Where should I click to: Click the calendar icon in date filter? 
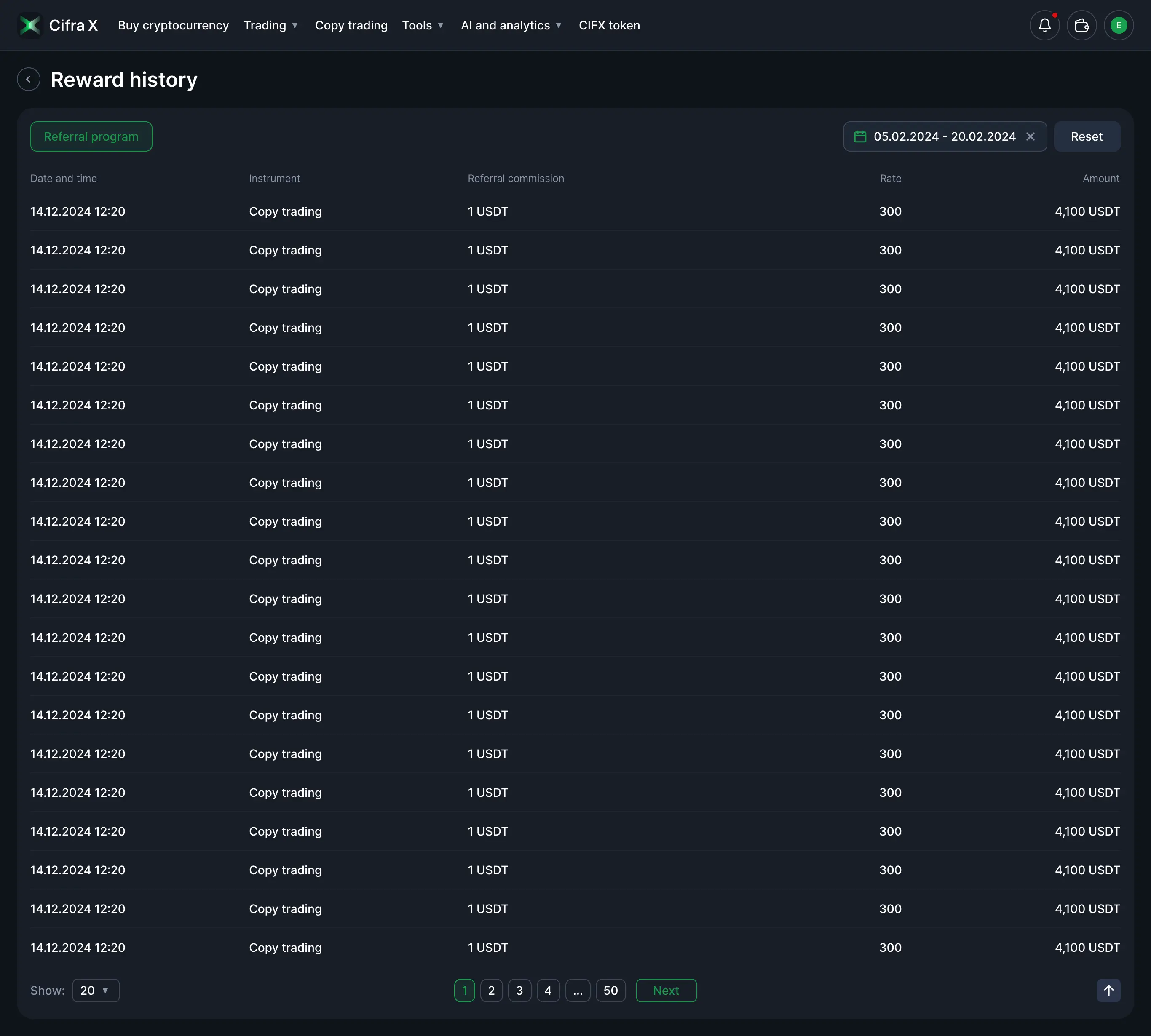click(860, 136)
